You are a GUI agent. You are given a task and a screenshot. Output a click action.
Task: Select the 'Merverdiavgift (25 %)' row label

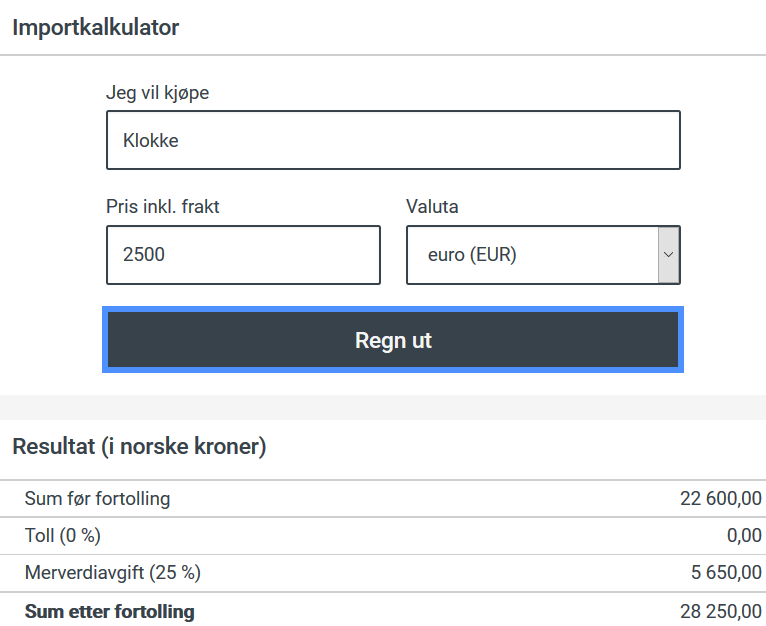click(x=113, y=573)
